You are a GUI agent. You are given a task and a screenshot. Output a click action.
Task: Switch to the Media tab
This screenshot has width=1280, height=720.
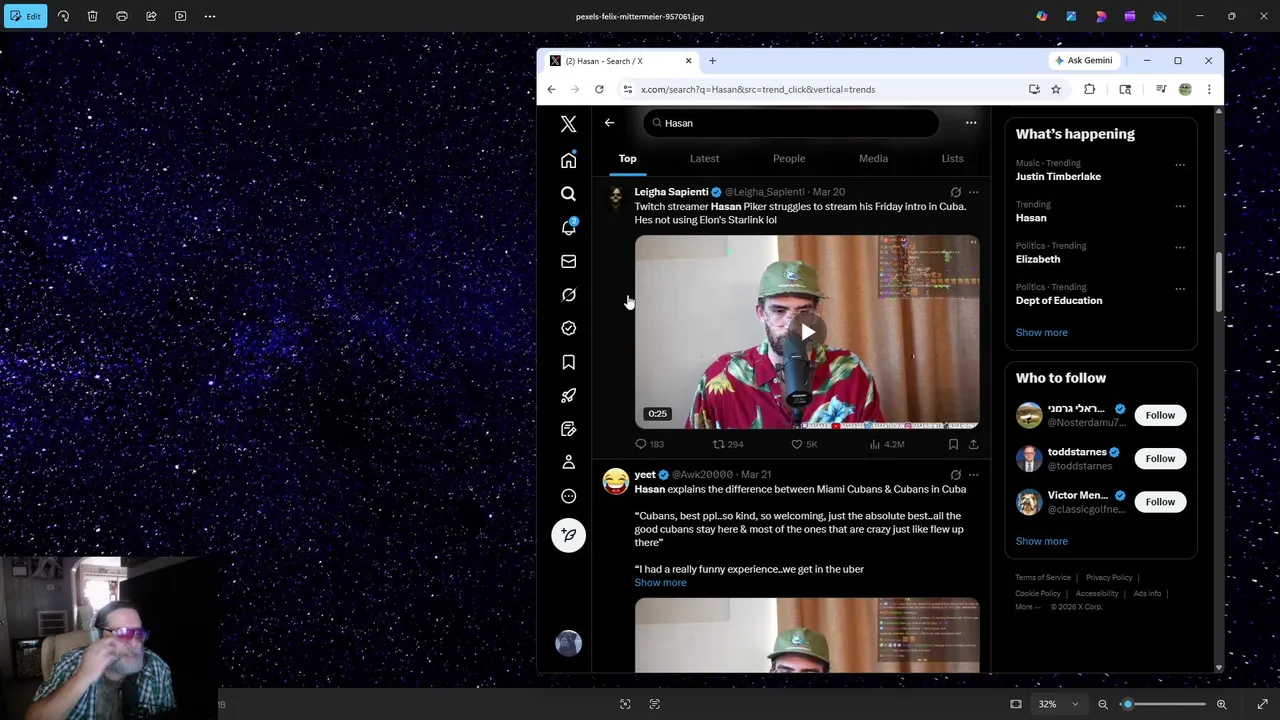click(873, 158)
